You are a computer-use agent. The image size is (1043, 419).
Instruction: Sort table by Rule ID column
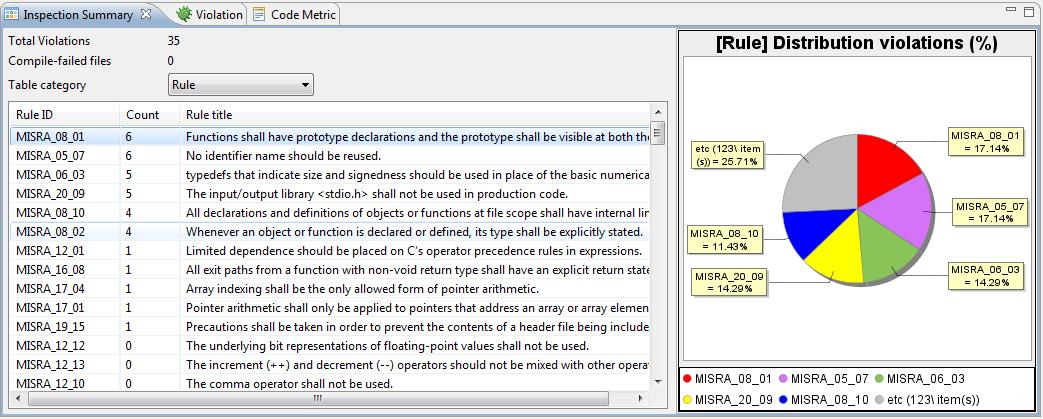64,115
